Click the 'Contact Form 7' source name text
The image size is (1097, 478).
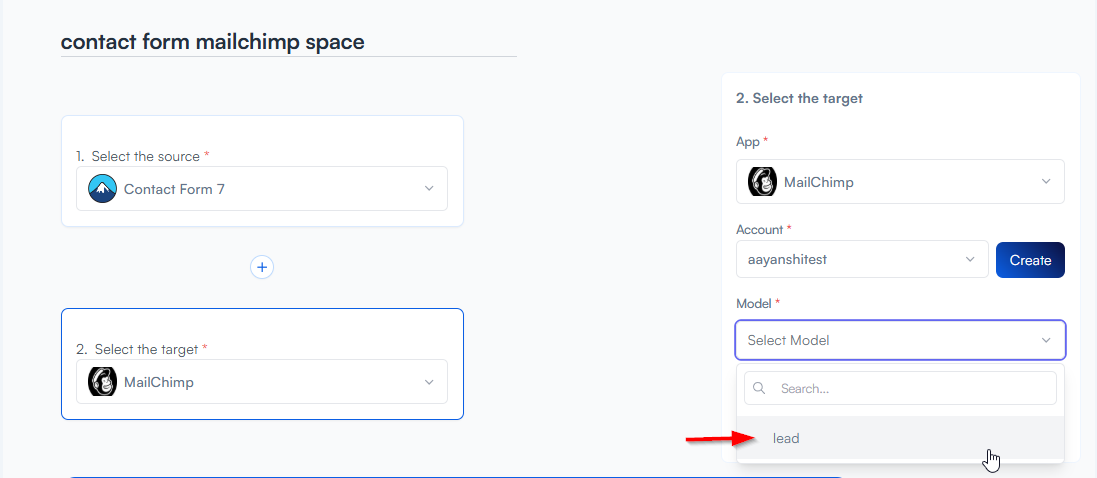174,189
